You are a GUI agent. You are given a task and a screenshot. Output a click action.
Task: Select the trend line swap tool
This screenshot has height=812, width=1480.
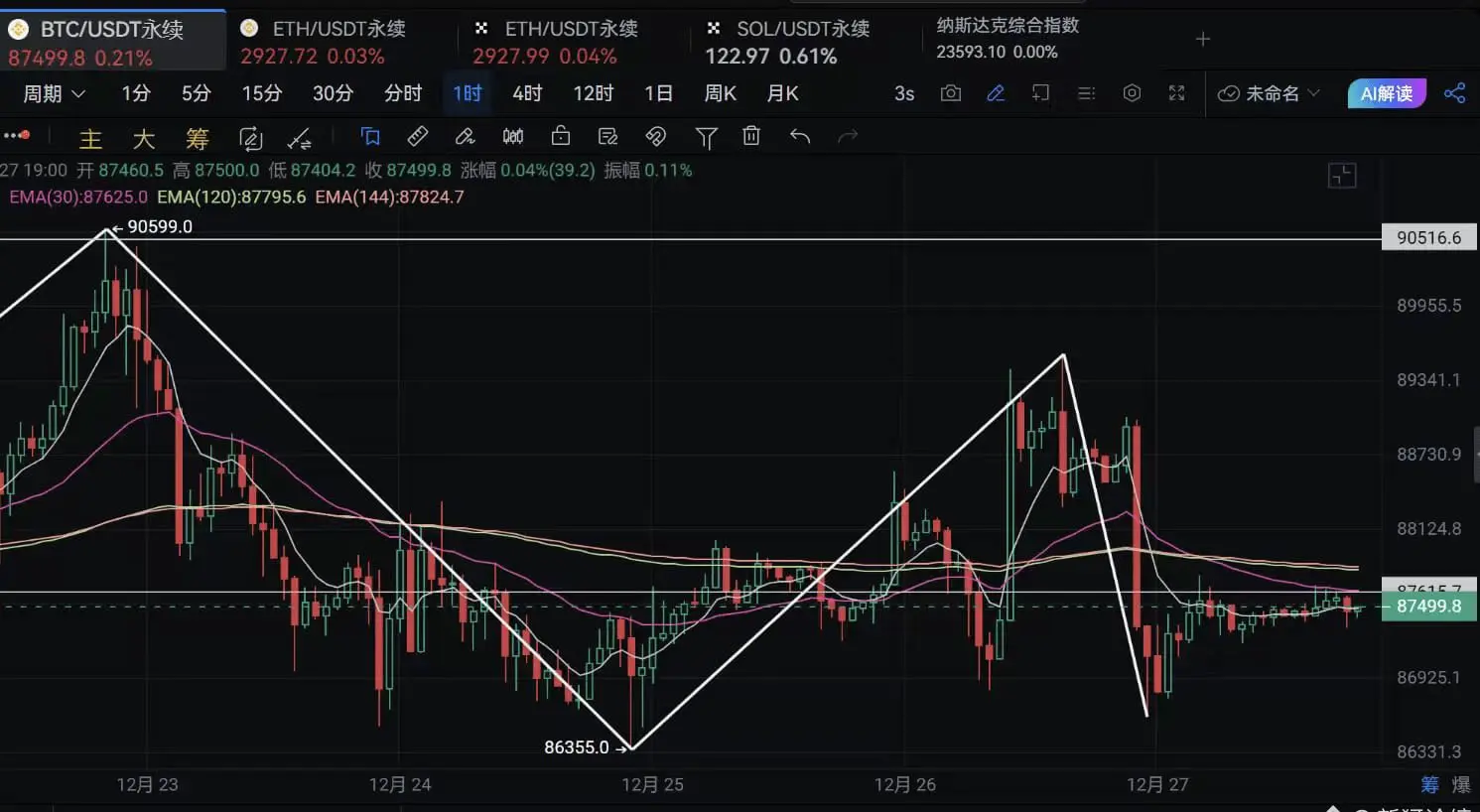299,138
